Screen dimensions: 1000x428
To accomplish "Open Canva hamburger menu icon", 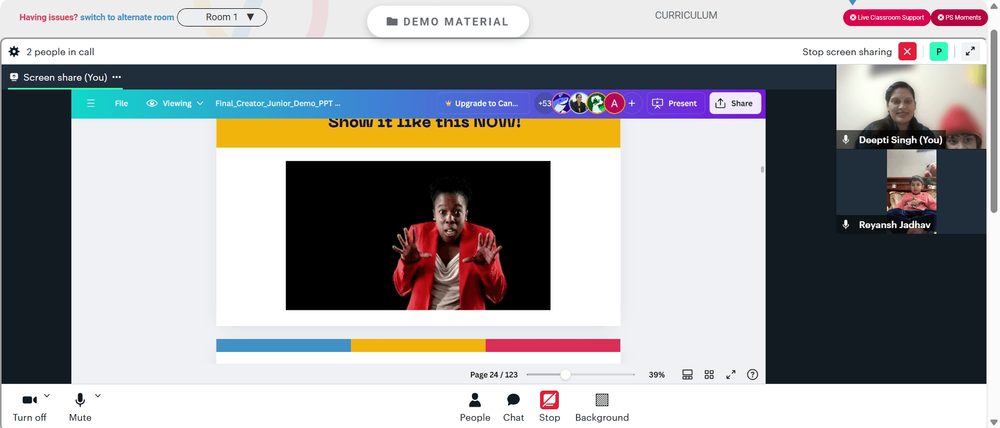I will (x=91, y=103).
